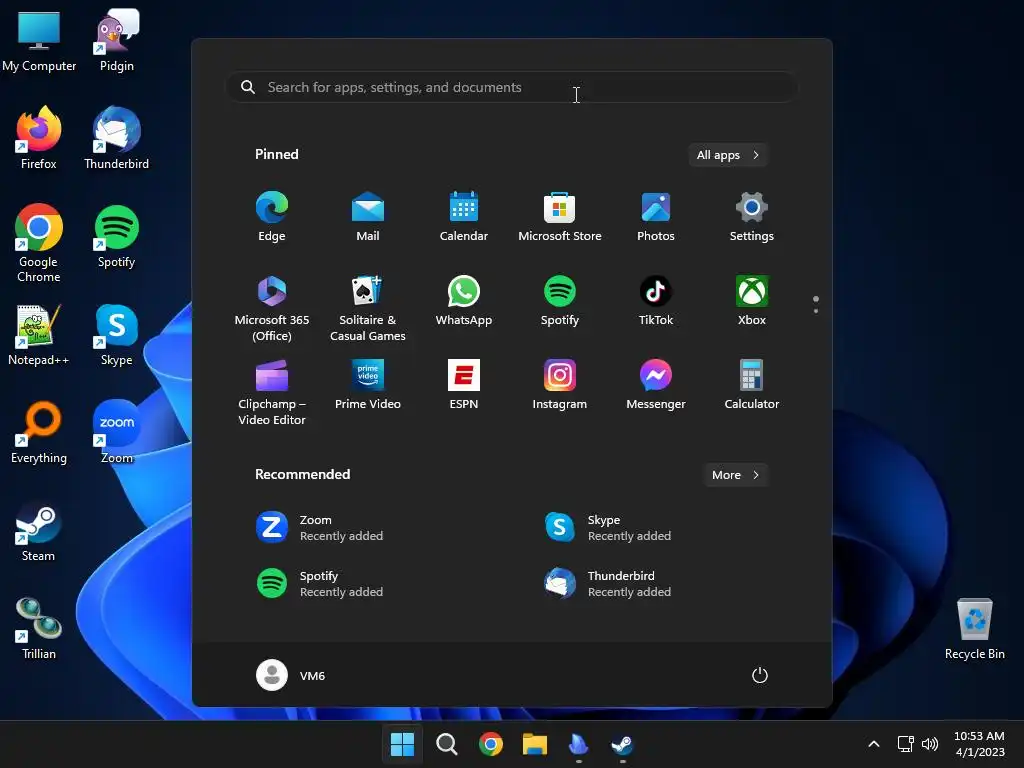
Task: Open the VM6 user account menu
Action: tap(291, 675)
